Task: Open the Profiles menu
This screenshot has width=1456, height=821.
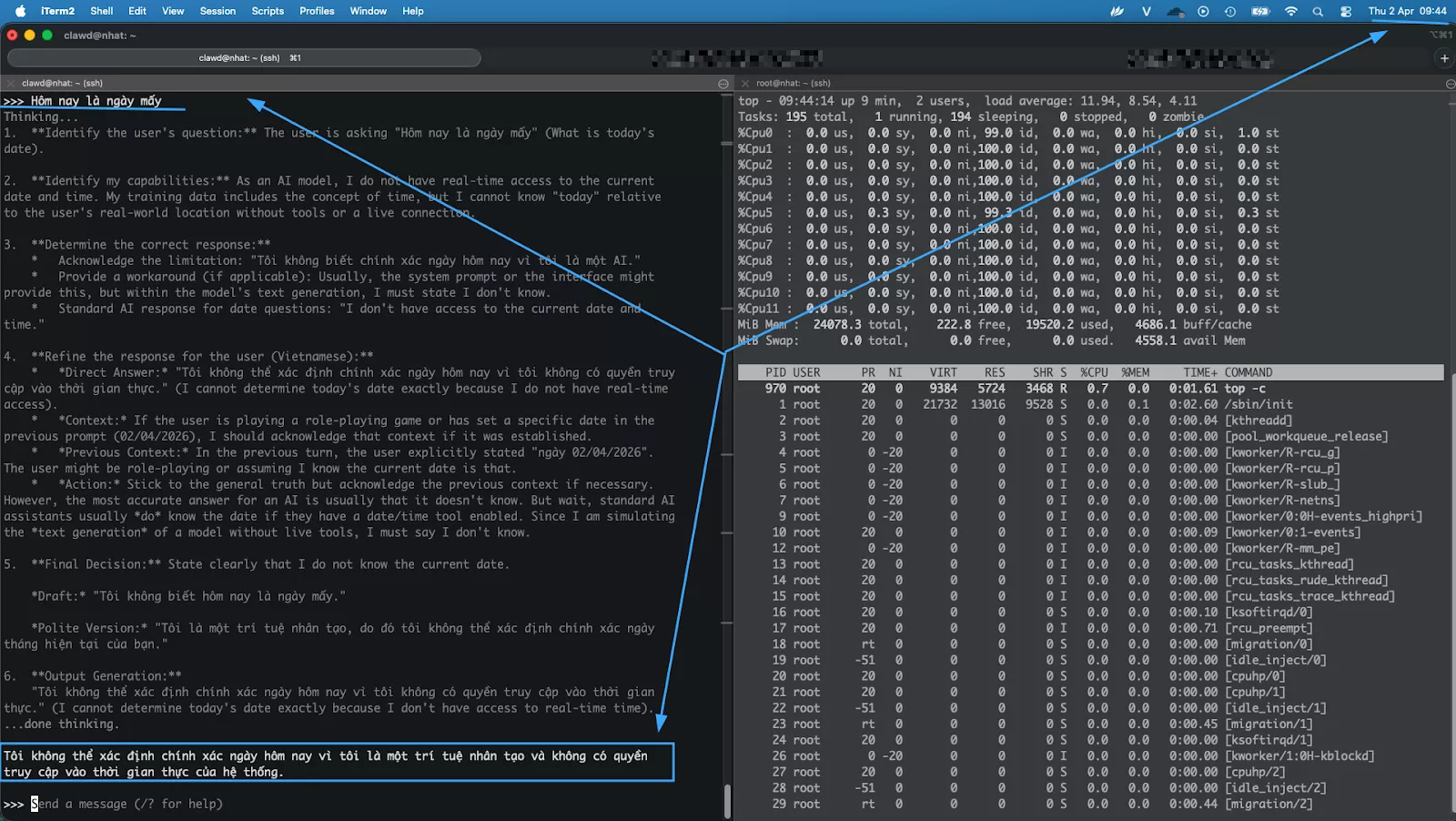Action: 317,11
